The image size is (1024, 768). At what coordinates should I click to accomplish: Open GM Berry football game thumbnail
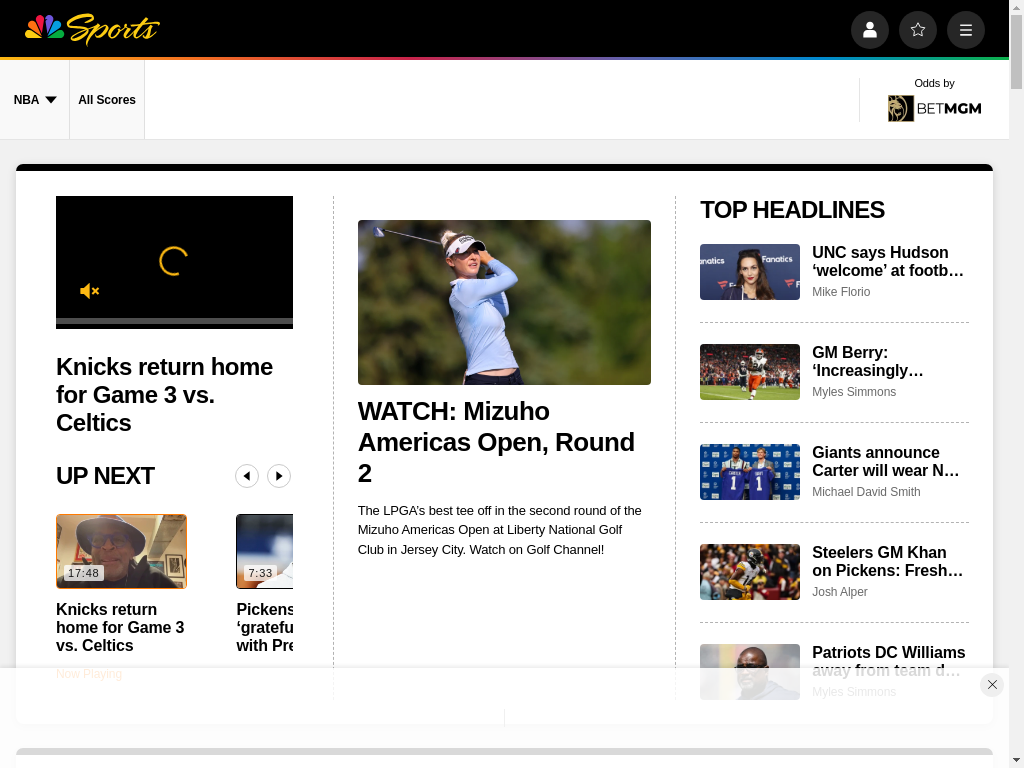pos(750,372)
